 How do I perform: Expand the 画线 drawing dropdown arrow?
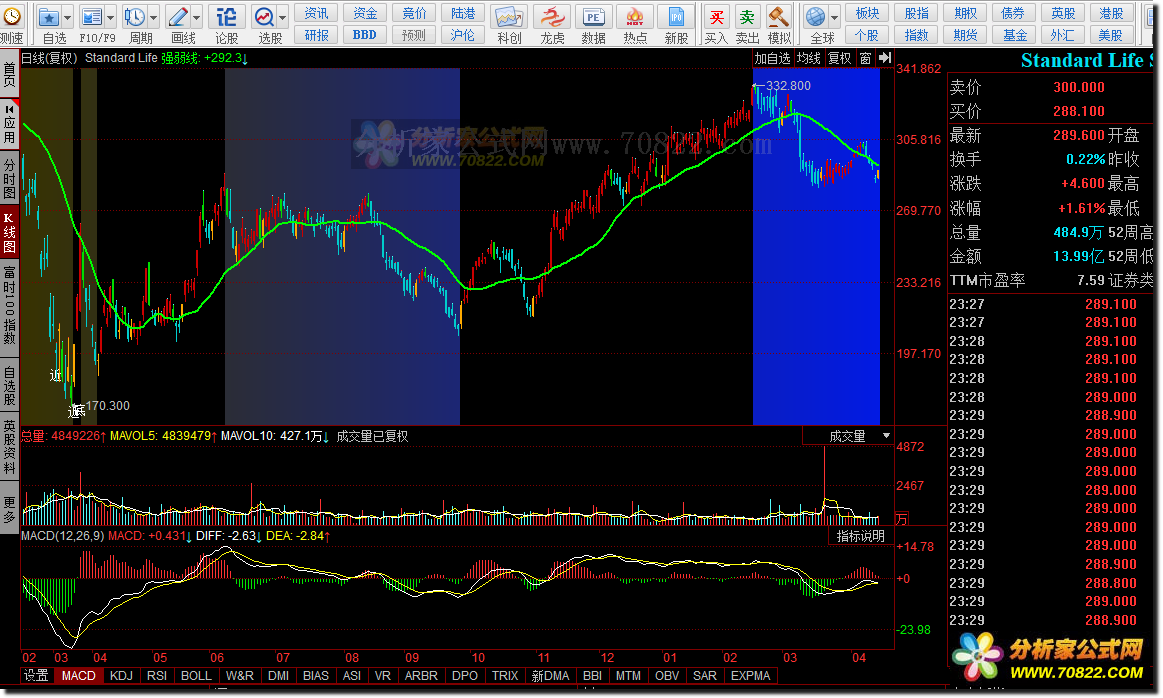[197, 16]
